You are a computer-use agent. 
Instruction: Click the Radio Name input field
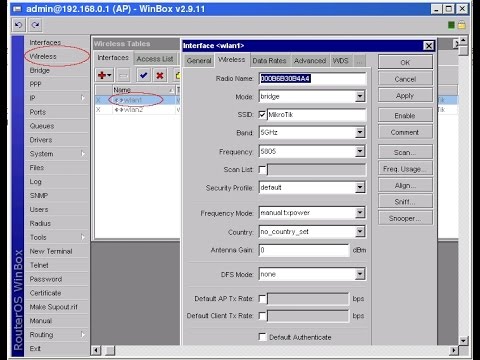[312, 79]
